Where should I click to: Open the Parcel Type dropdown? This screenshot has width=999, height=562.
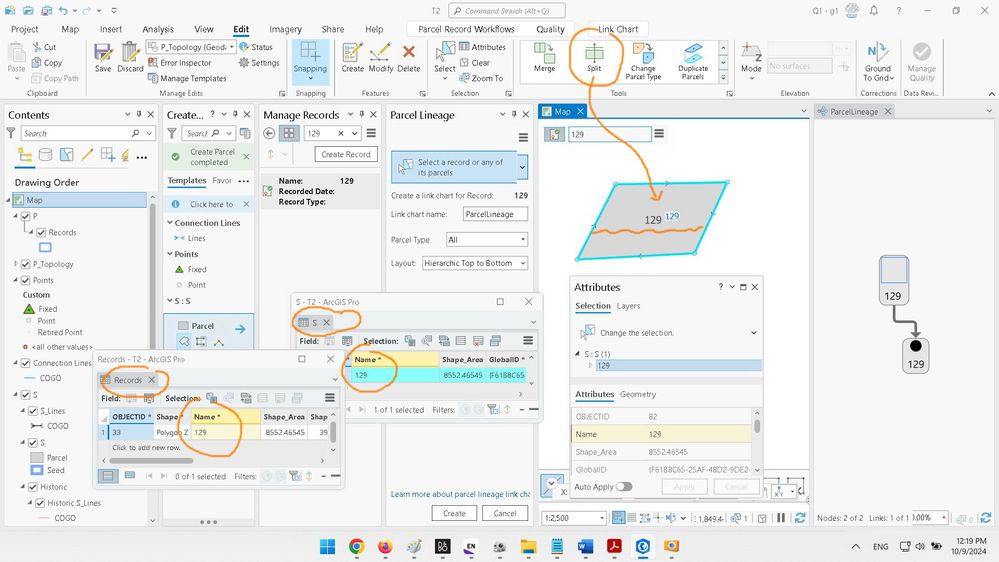(486, 240)
